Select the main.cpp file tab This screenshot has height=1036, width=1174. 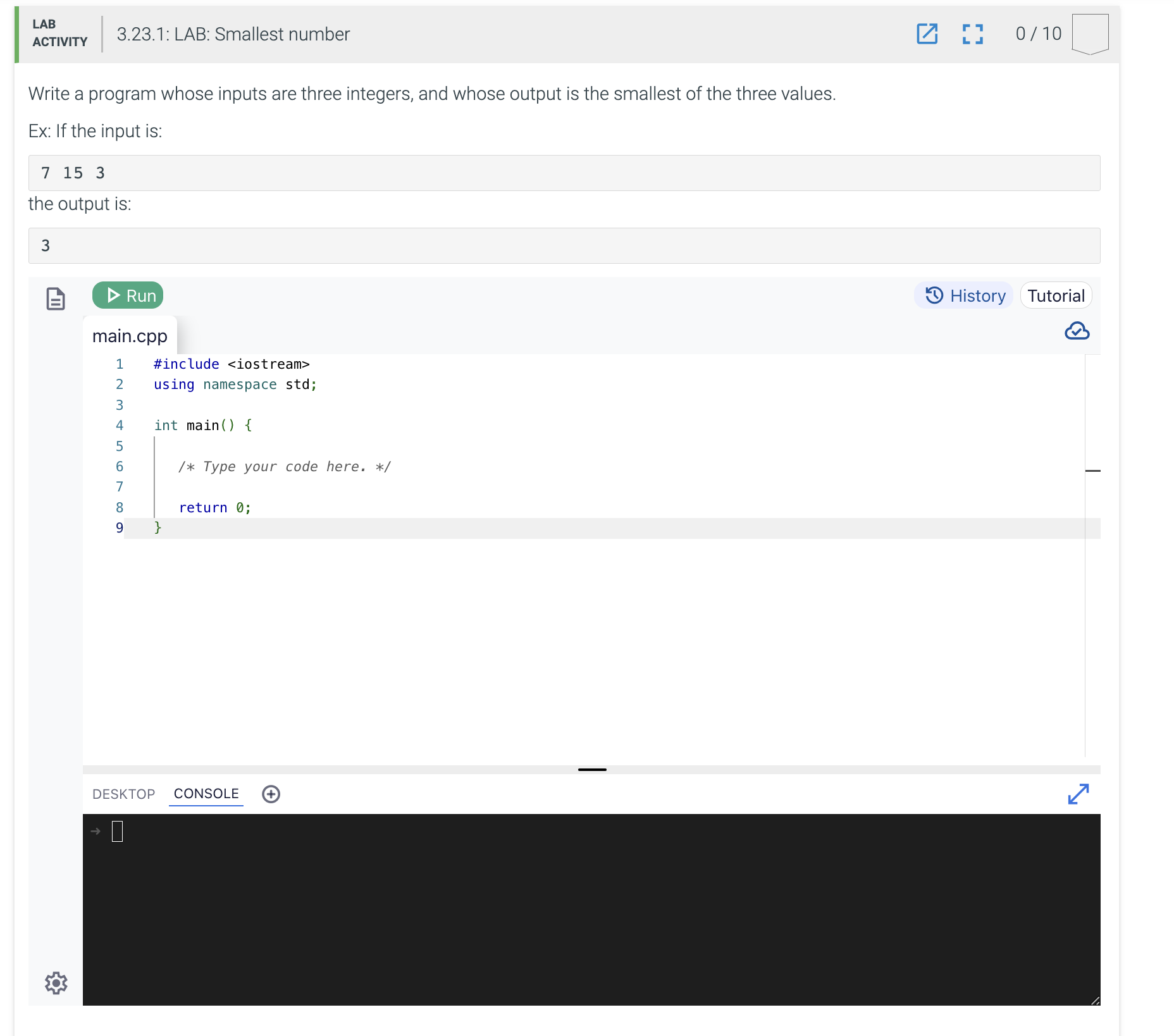[130, 336]
